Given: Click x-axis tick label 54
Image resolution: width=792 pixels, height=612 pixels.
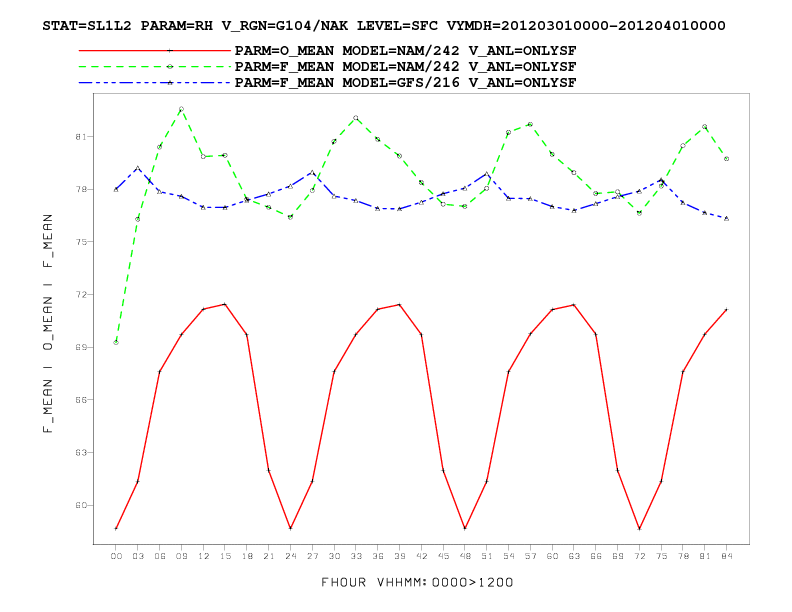Looking at the screenshot, I should (x=509, y=556).
